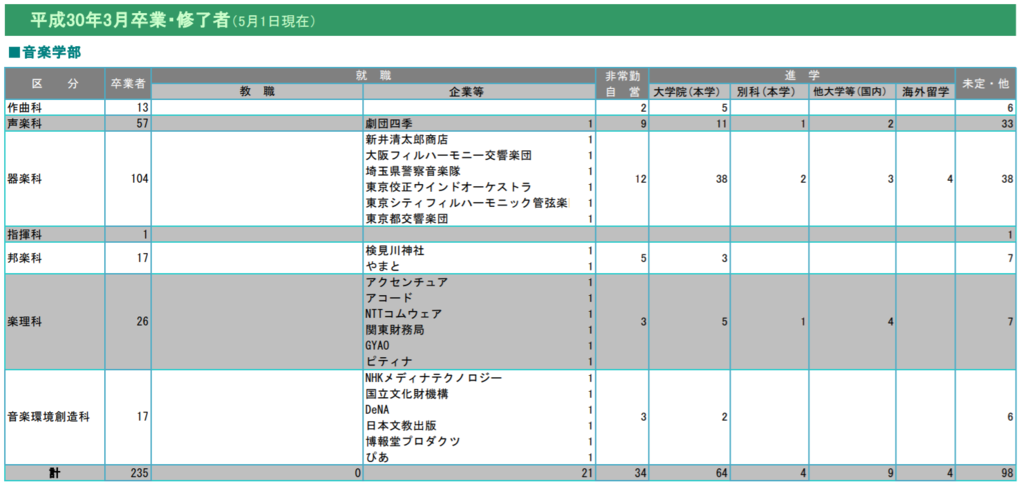1024x491 pixels.
Task: Click the company entry 劇団四季
Action: [389, 123]
